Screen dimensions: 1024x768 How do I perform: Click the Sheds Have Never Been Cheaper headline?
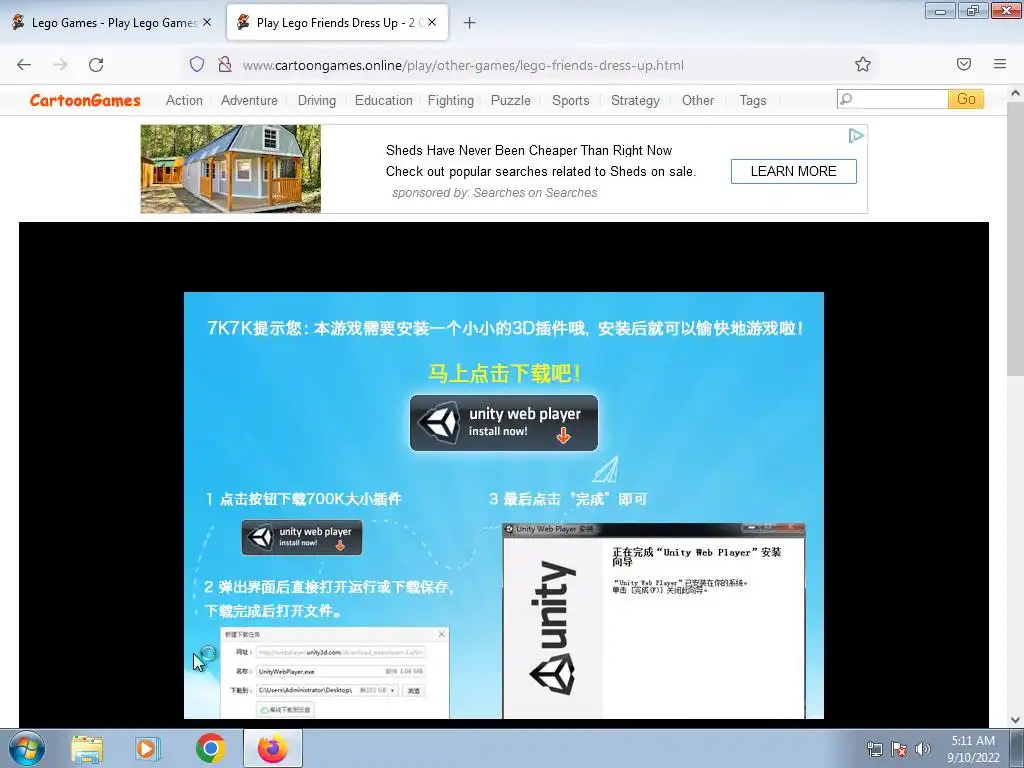(528, 150)
